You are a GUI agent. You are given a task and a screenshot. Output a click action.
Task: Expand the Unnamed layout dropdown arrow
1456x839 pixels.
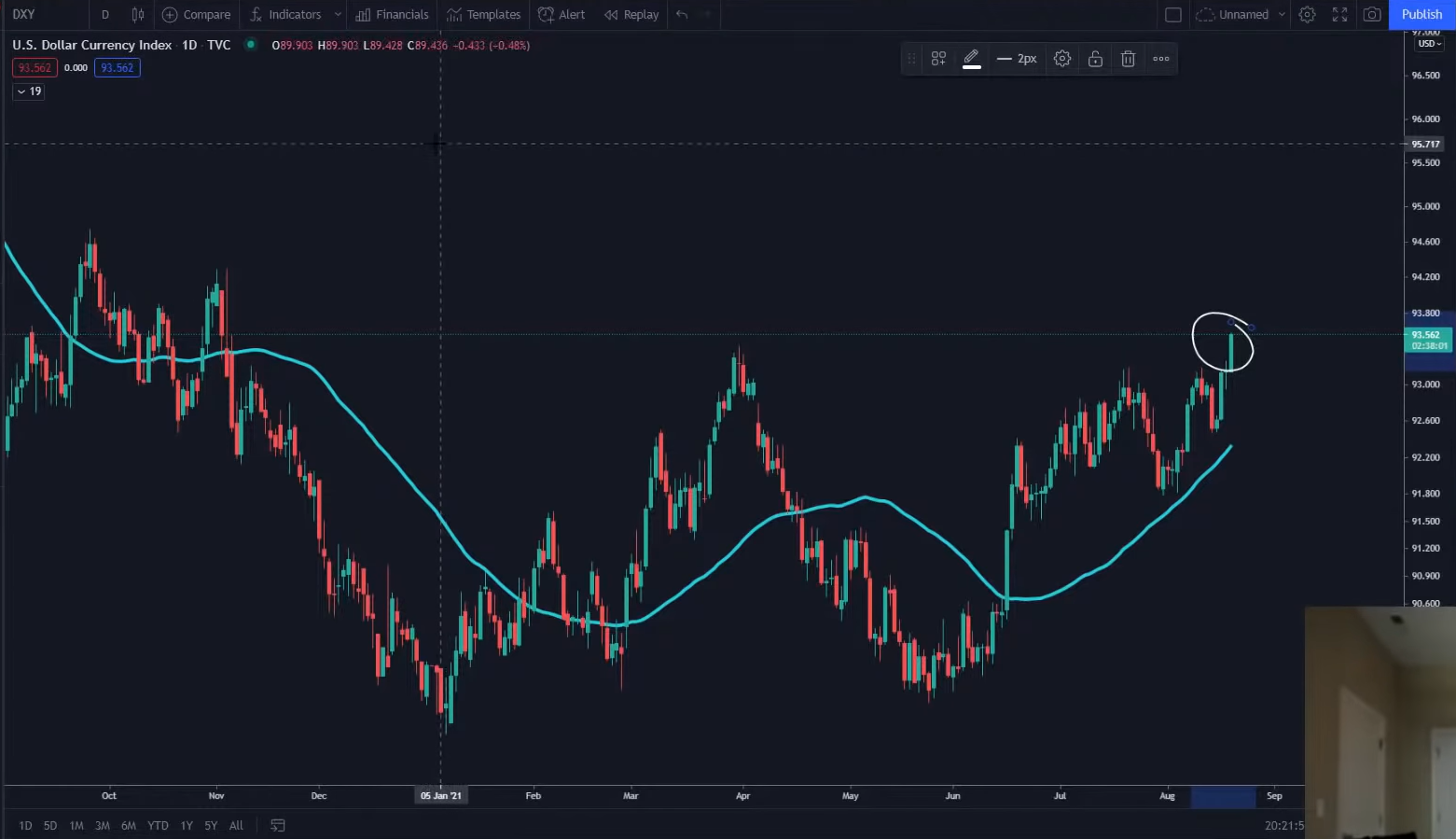[1282, 14]
